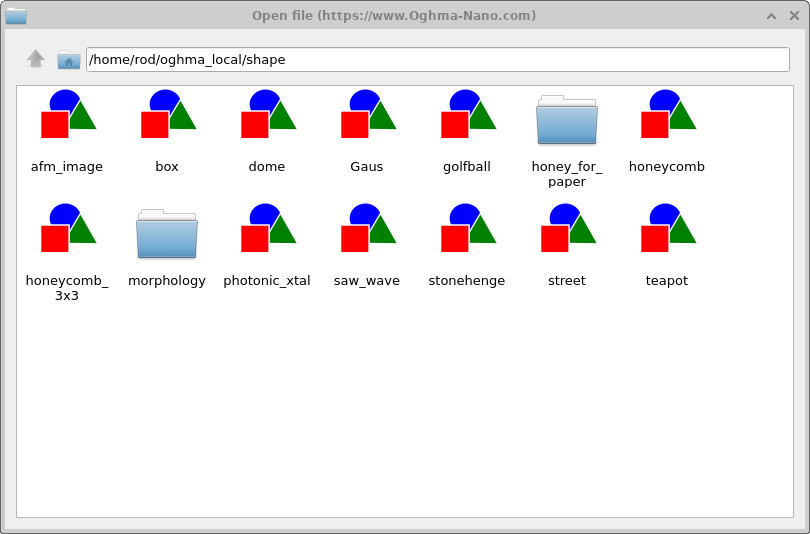Click the honeycomb_3x3 name label

pyautogui.click(x=67, y=288)
